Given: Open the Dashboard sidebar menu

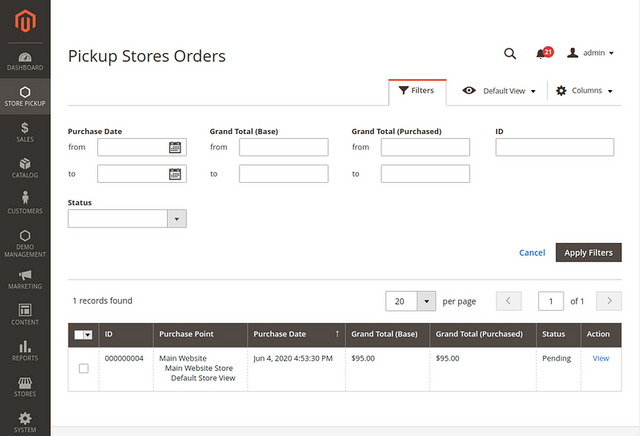Looking at the screenshot, I should pyautogui.click(x=25, y=61).
